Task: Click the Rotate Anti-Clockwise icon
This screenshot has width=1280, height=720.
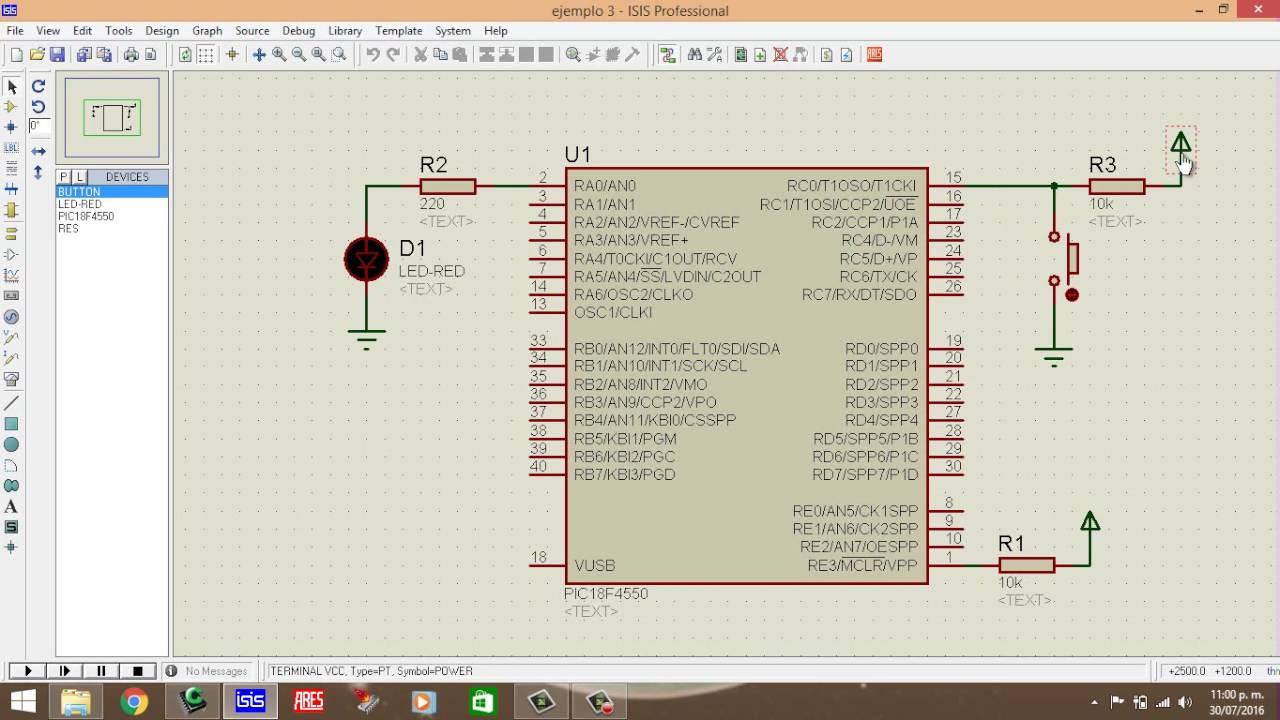Action: [x=38, y=107]
